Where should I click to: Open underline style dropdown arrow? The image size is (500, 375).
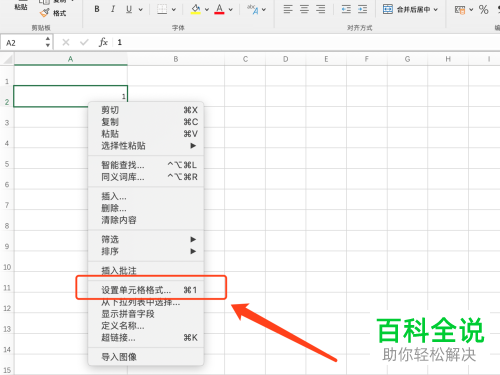pos(141,10)
